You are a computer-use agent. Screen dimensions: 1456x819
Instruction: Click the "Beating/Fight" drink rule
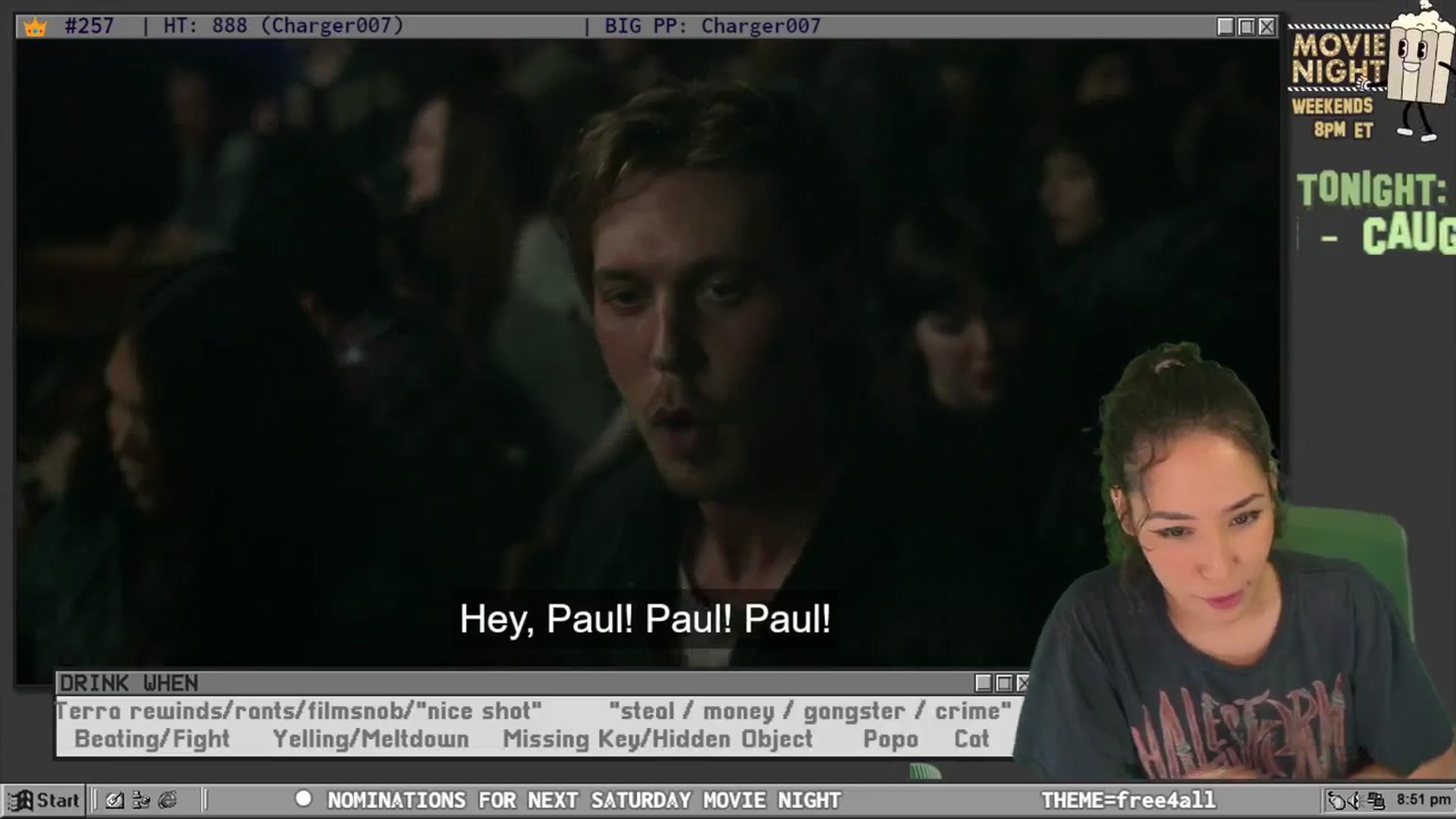pos(152,739)
